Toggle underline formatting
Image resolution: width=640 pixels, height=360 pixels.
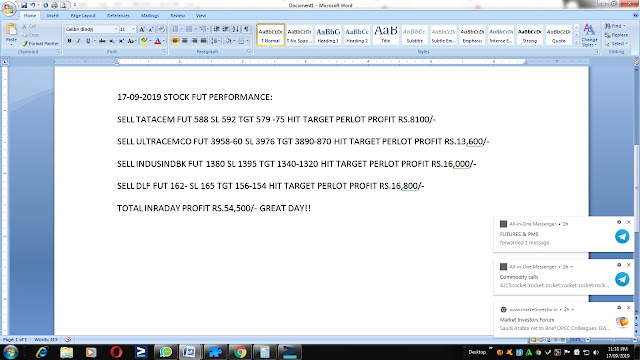pos(88,41)
